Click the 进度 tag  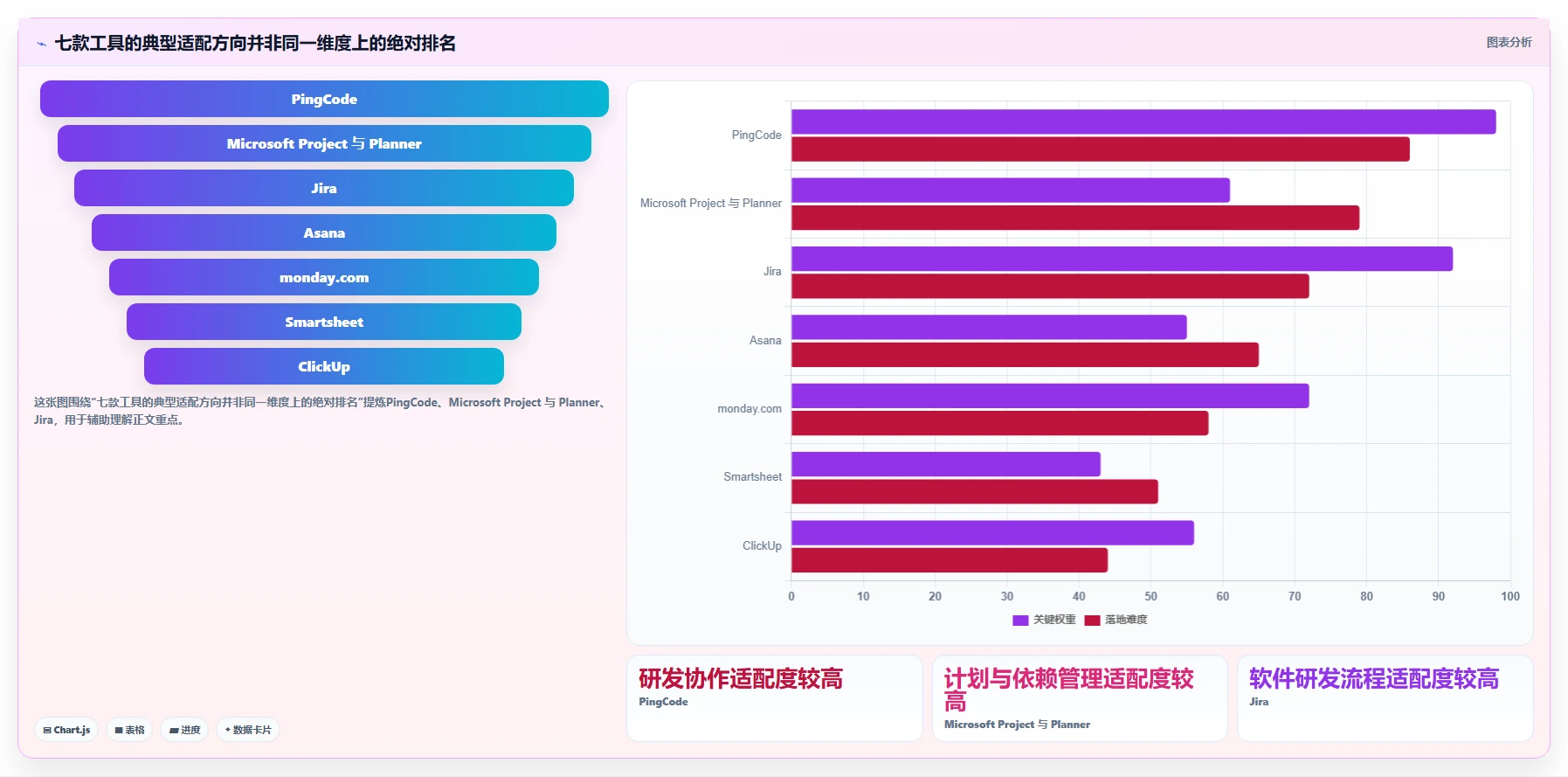184,730
